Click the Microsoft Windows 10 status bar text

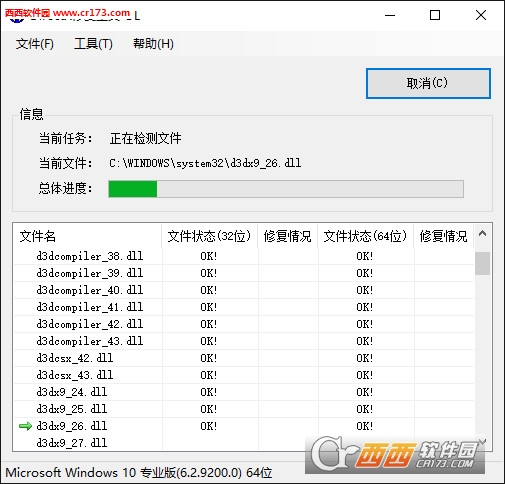pos(139,473)
